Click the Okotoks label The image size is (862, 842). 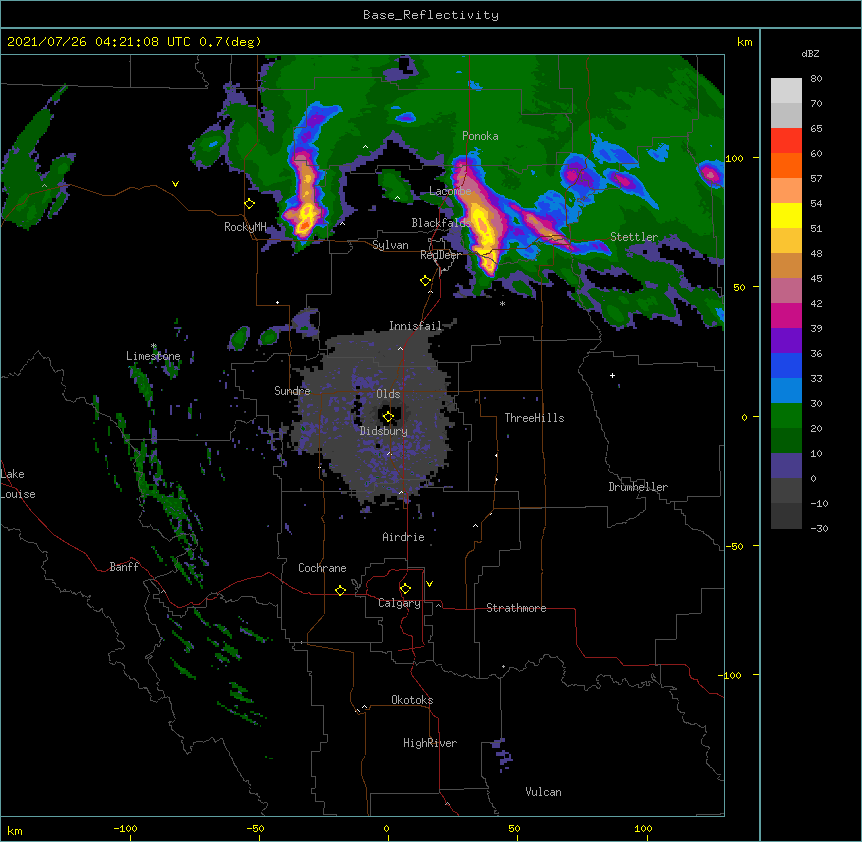tap(412, 700)
